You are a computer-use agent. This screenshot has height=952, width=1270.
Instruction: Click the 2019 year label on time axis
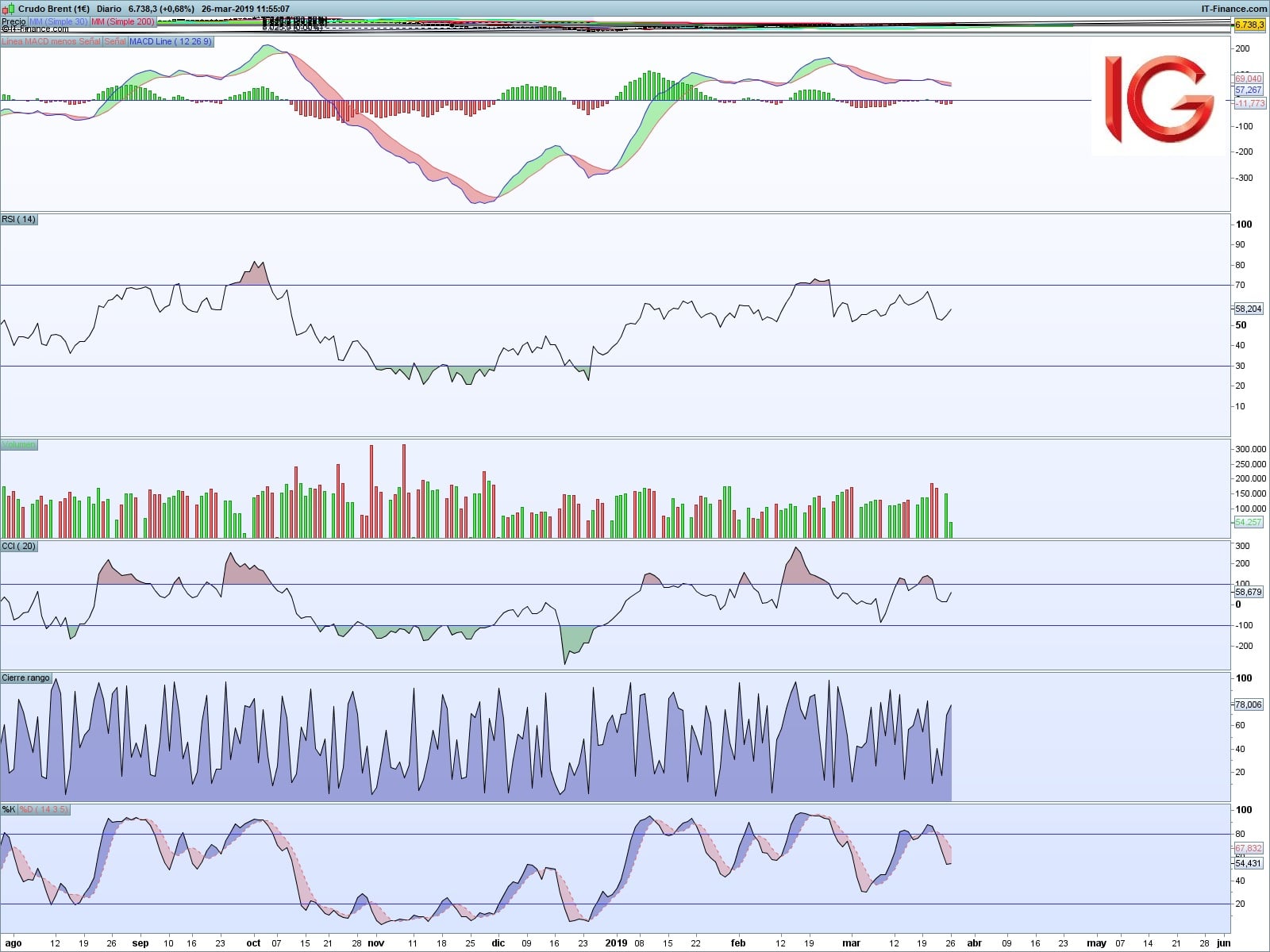(616, 943)
